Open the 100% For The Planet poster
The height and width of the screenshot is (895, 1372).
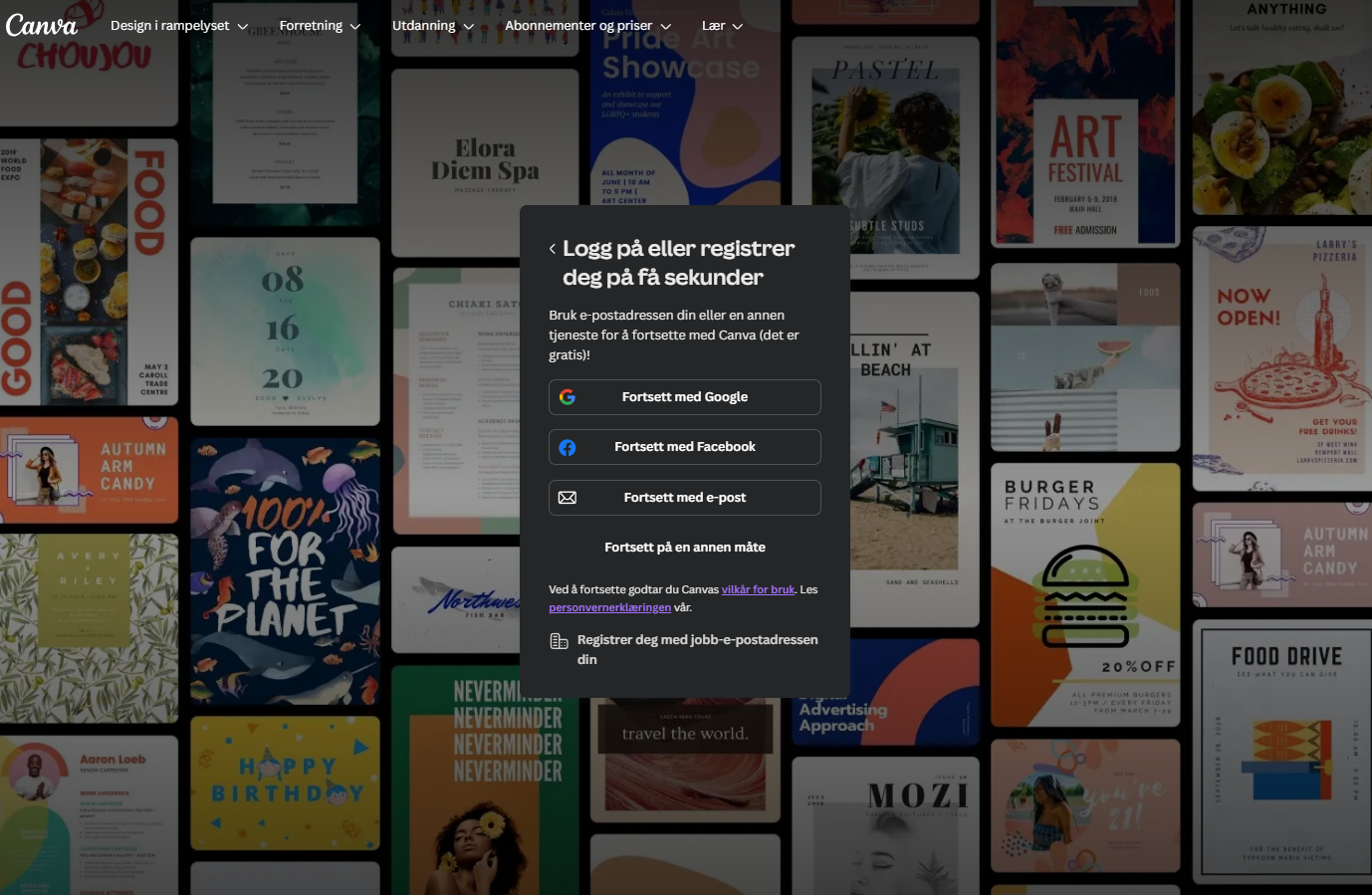pyautogui.click(x=285, y=571)
